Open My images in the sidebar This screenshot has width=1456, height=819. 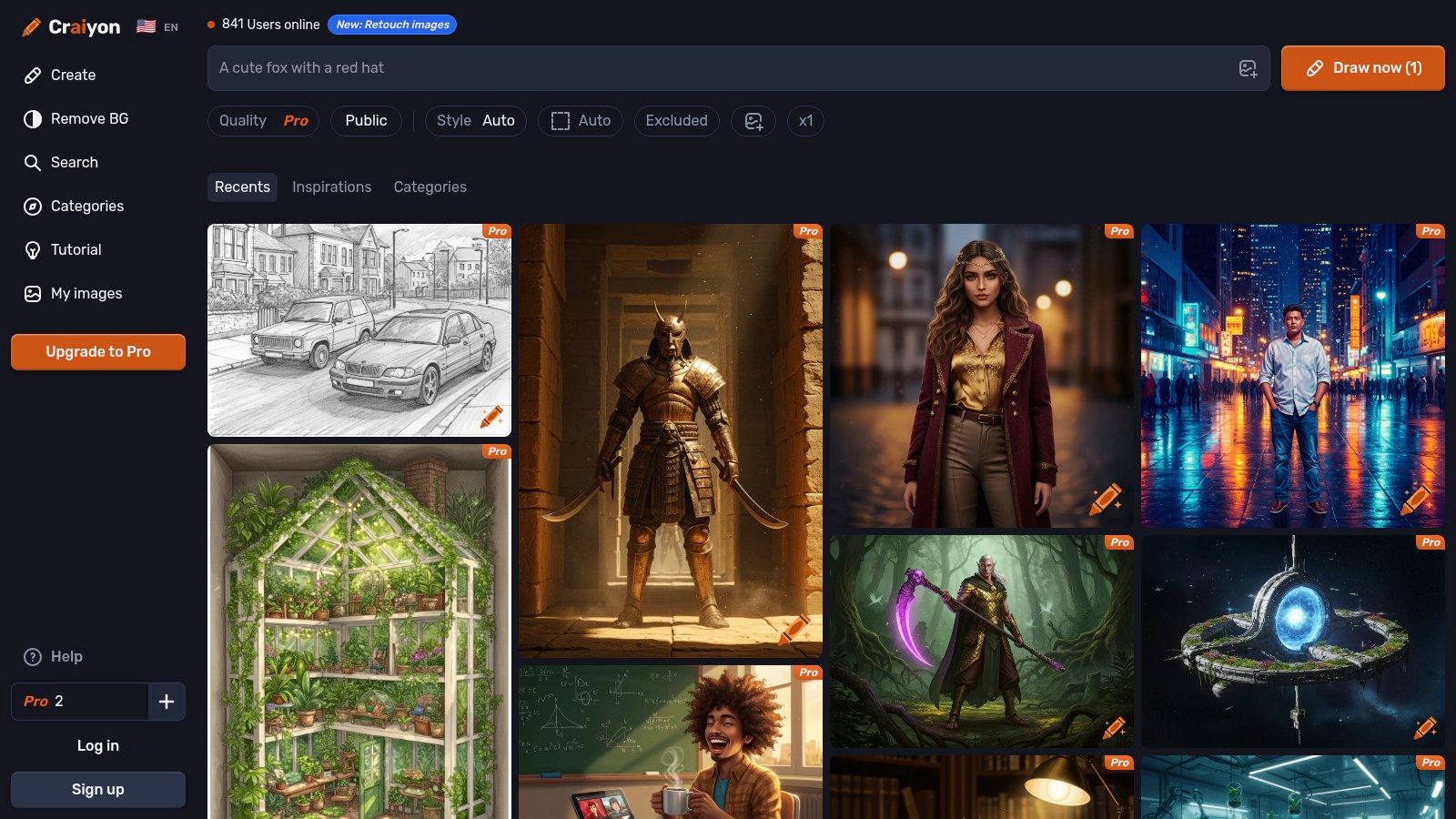[86, 294]
